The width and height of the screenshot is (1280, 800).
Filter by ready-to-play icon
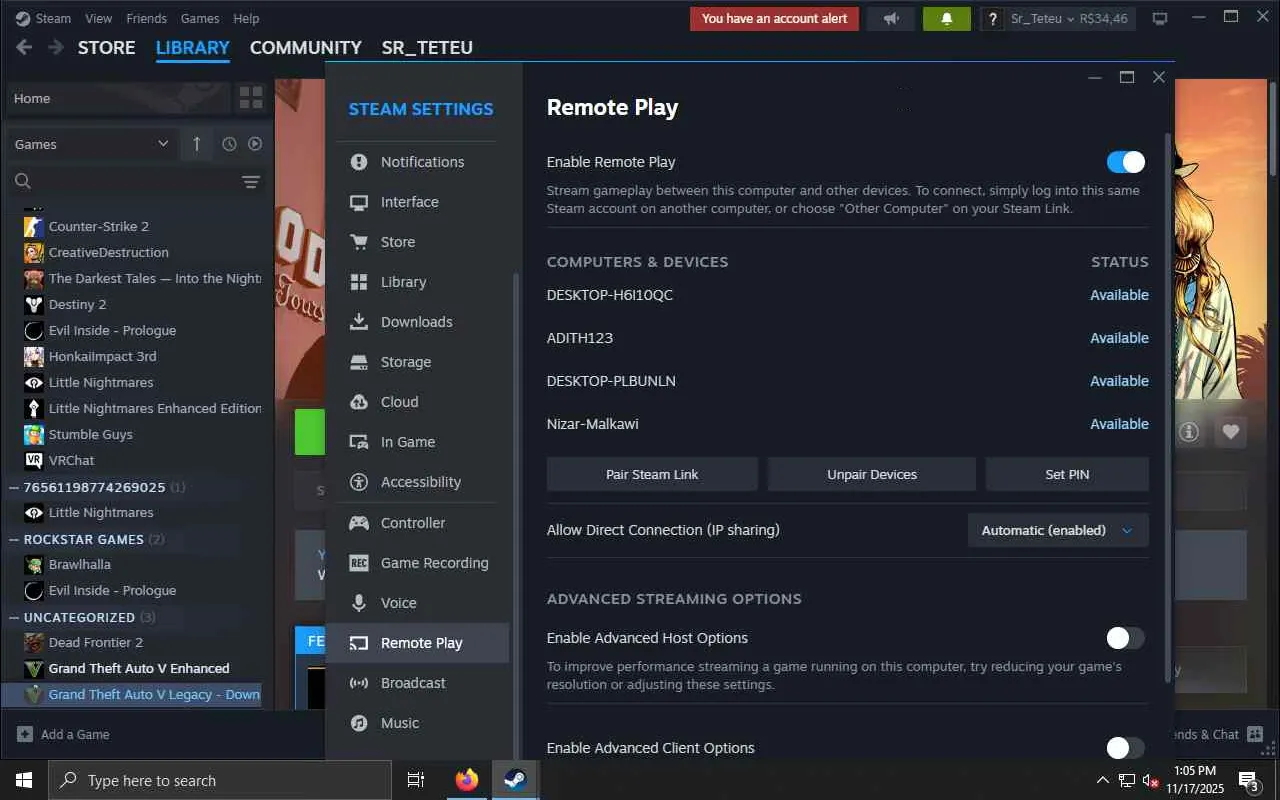coord(255,144)
